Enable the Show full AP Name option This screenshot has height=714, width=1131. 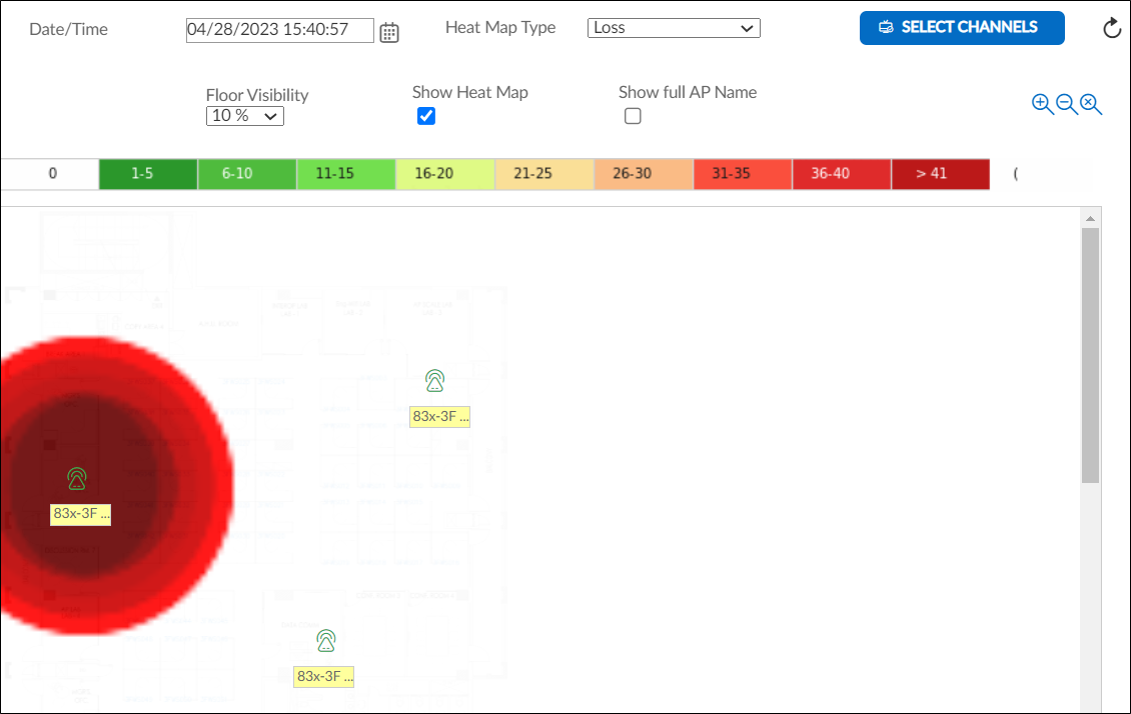point(632,116)
